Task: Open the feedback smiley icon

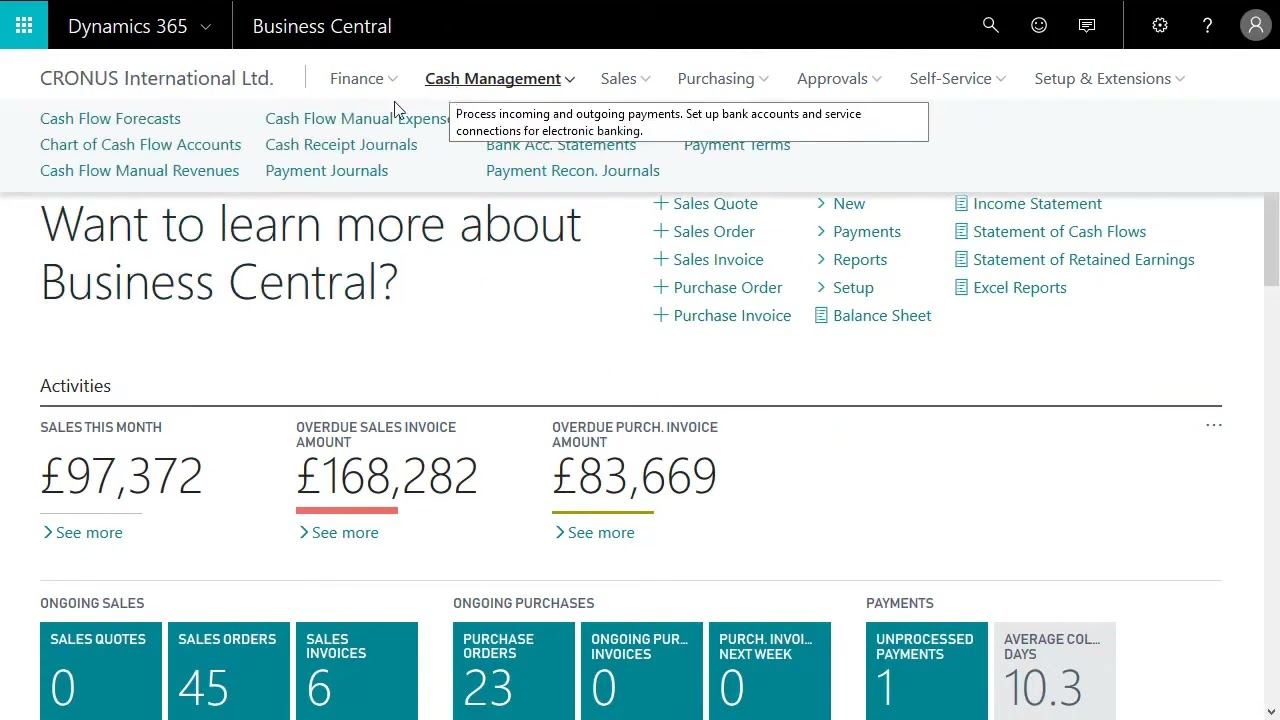Action: 1039,25
